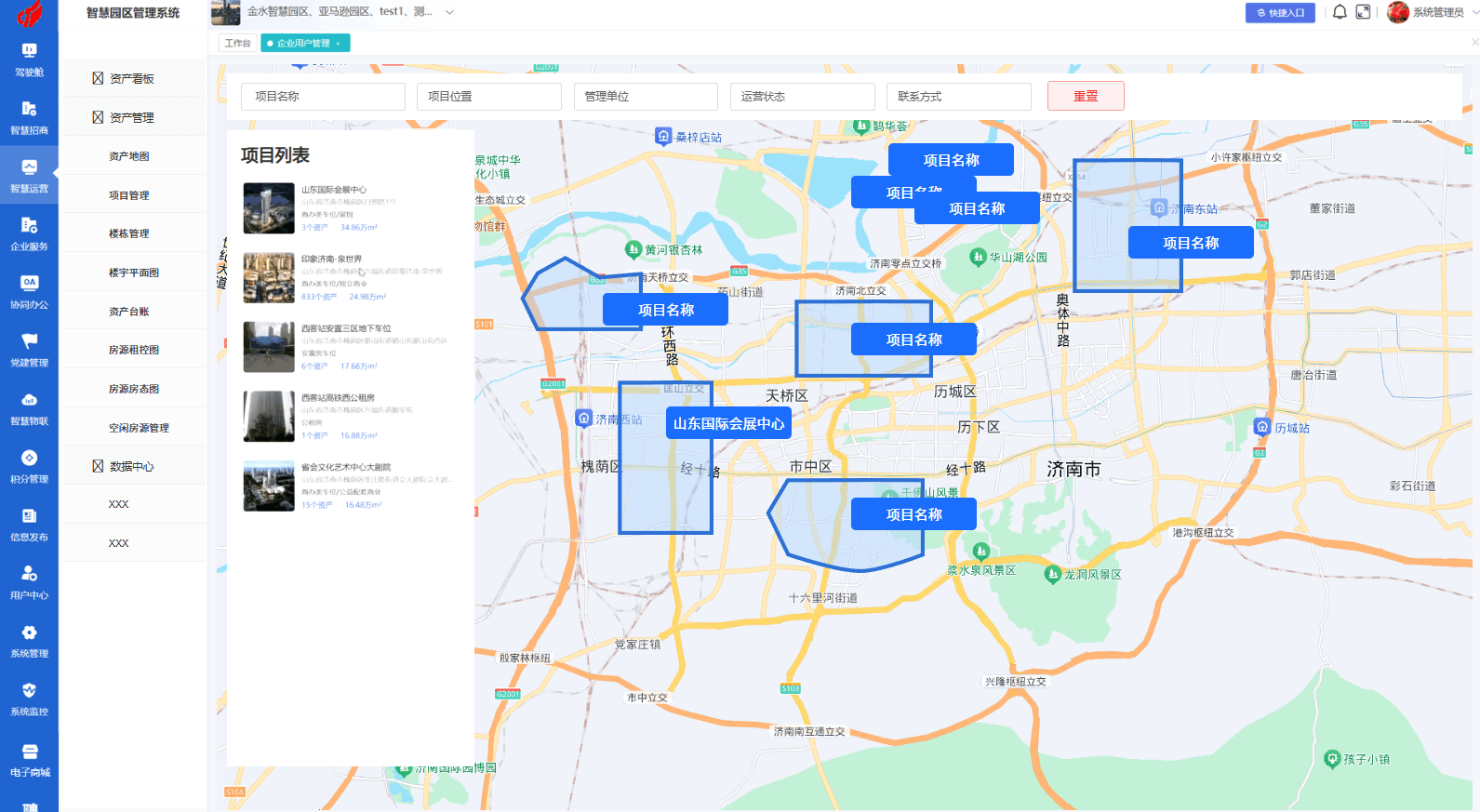Switch to the 工作台 tab
This screenshot has height=812, width=1480.
(237, 43)
